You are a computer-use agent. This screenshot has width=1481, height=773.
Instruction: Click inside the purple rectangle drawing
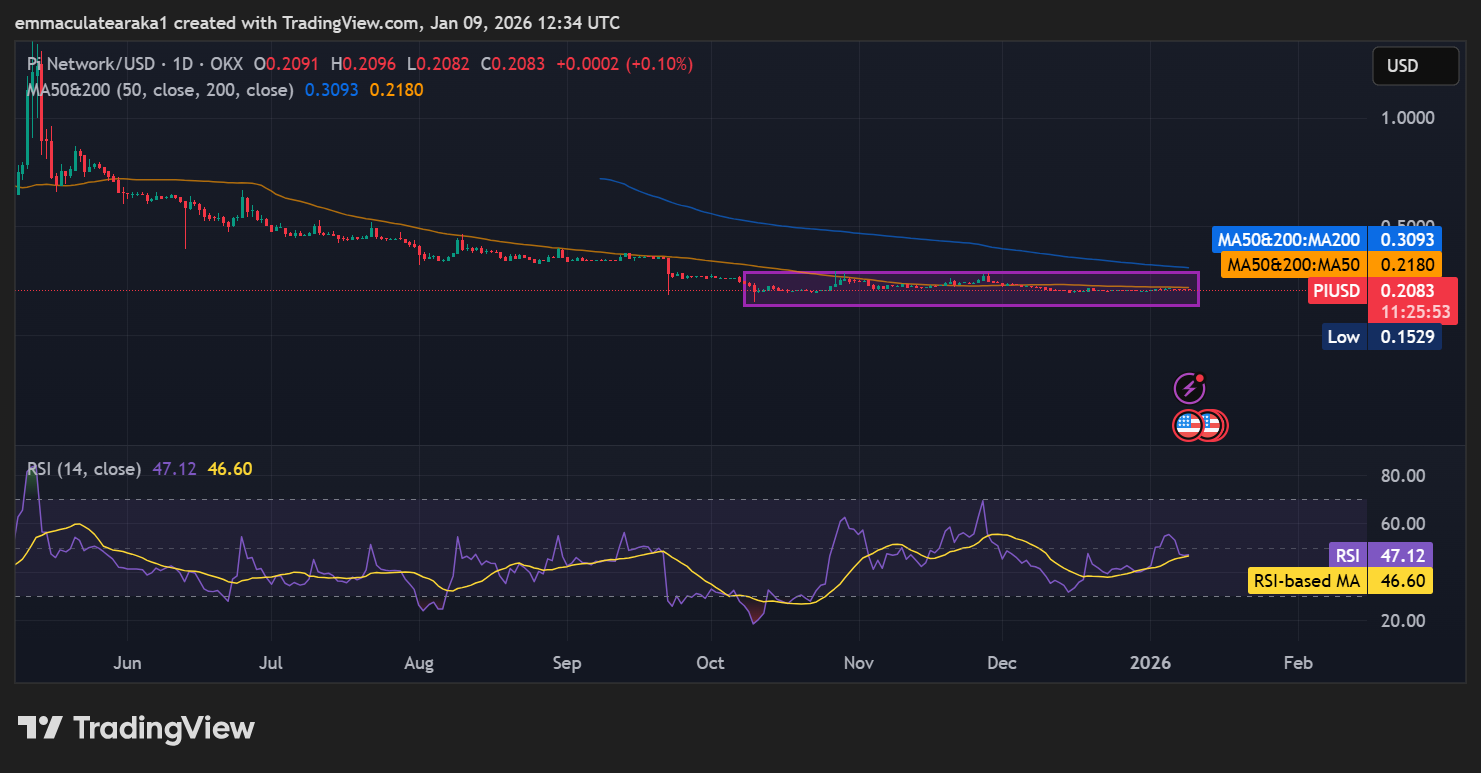pyautogui.click(x=970, y=290)
